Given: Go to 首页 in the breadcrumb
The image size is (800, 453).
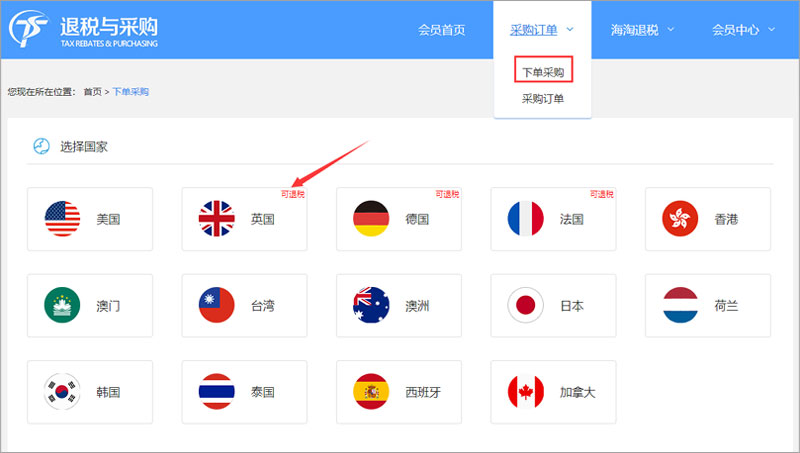Looking at the screenshot, I should click(92, 92).
